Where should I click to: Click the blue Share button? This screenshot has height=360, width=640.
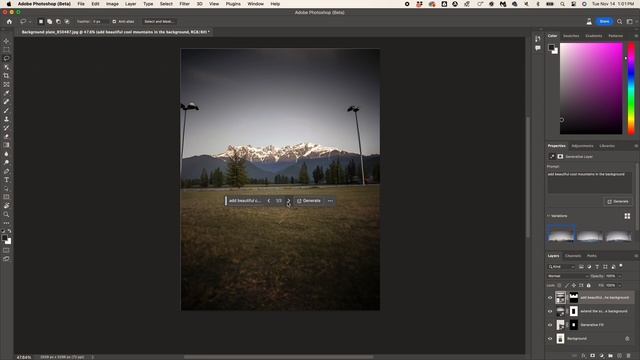point(604,21)
